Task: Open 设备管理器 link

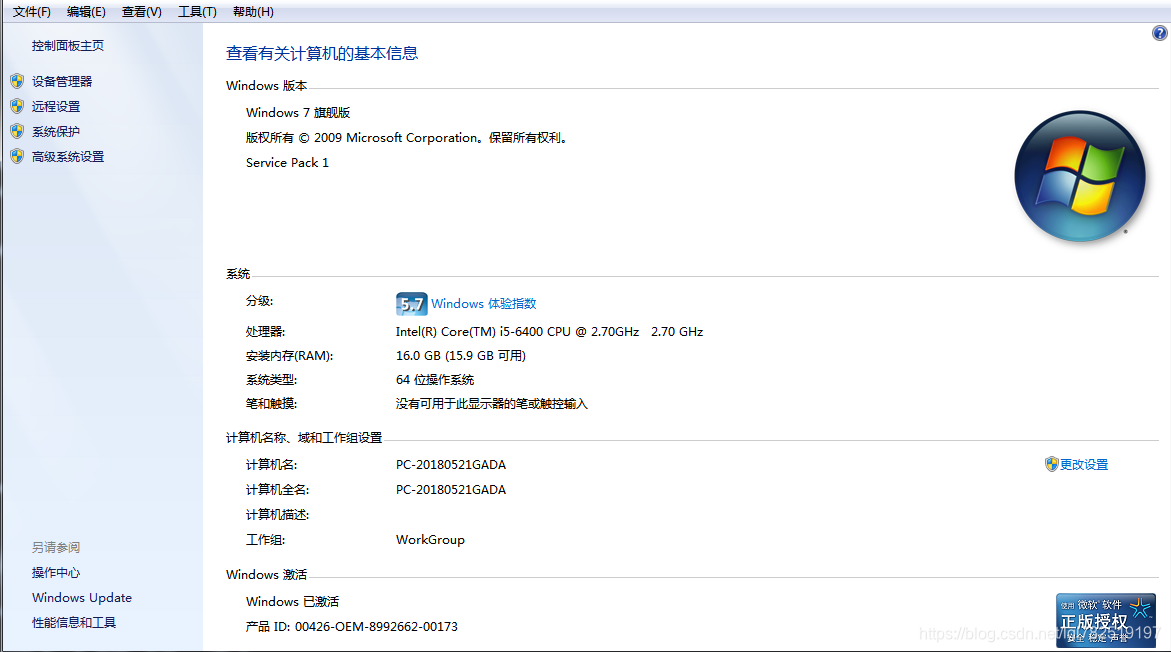Action: coord(62,81)
